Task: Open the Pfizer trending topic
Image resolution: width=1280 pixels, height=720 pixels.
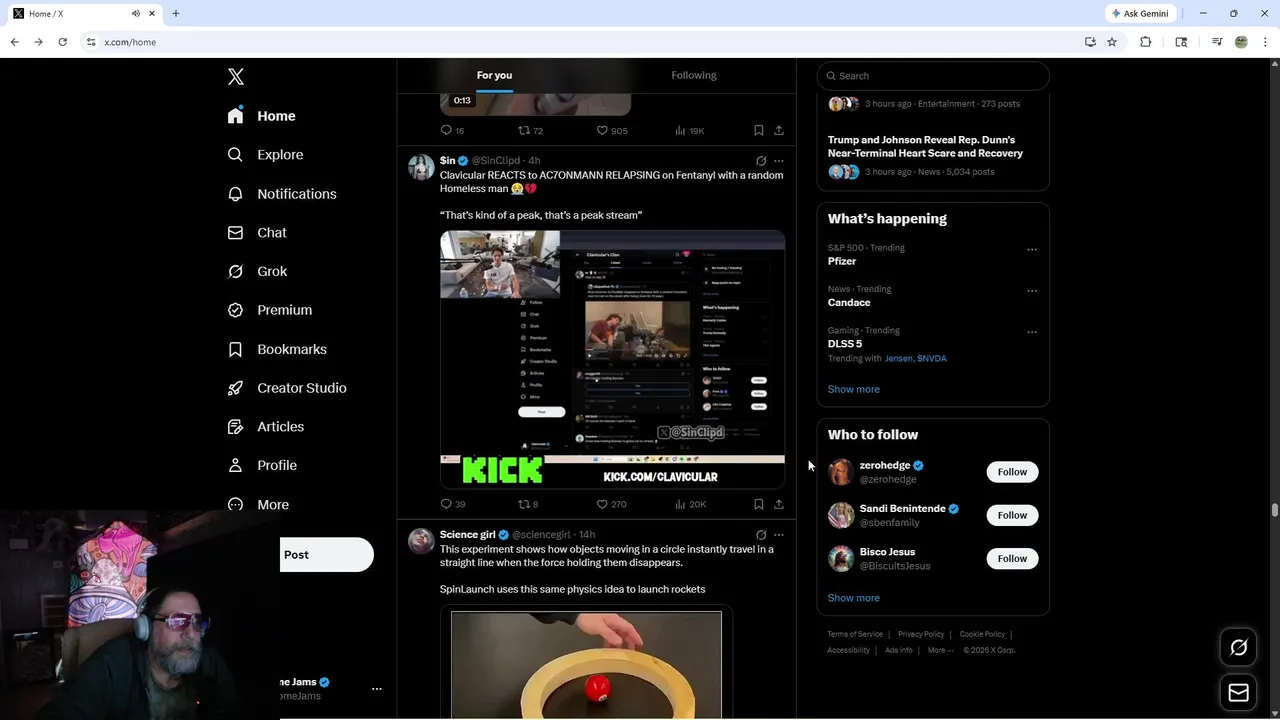Action: point(842,261)
